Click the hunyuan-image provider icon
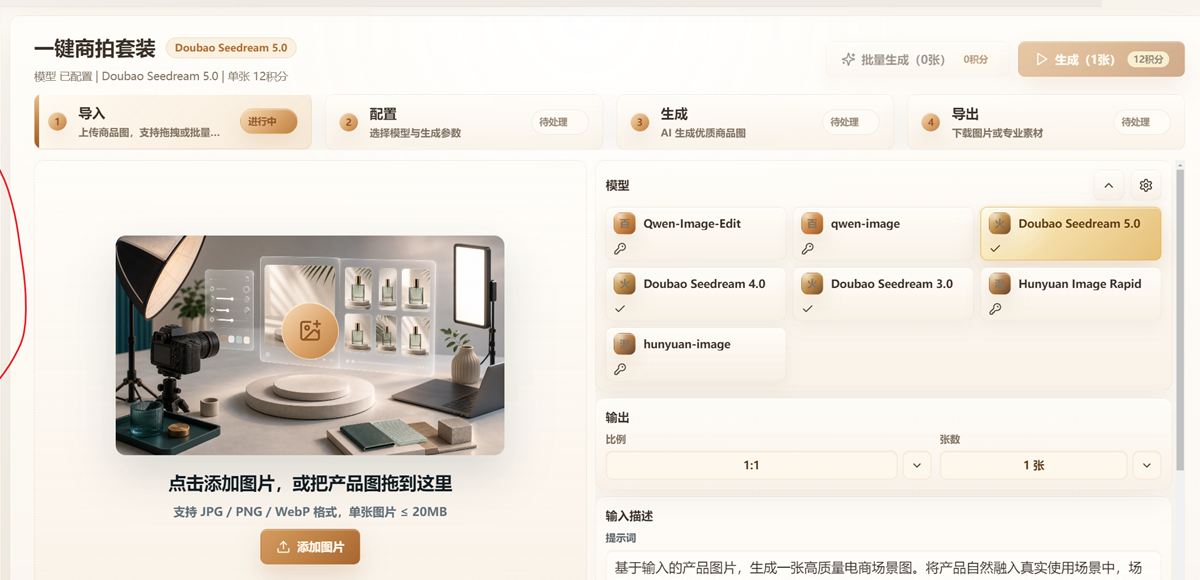The width and height of the screenshot is (1200, 580). click(x=625, y=344)
